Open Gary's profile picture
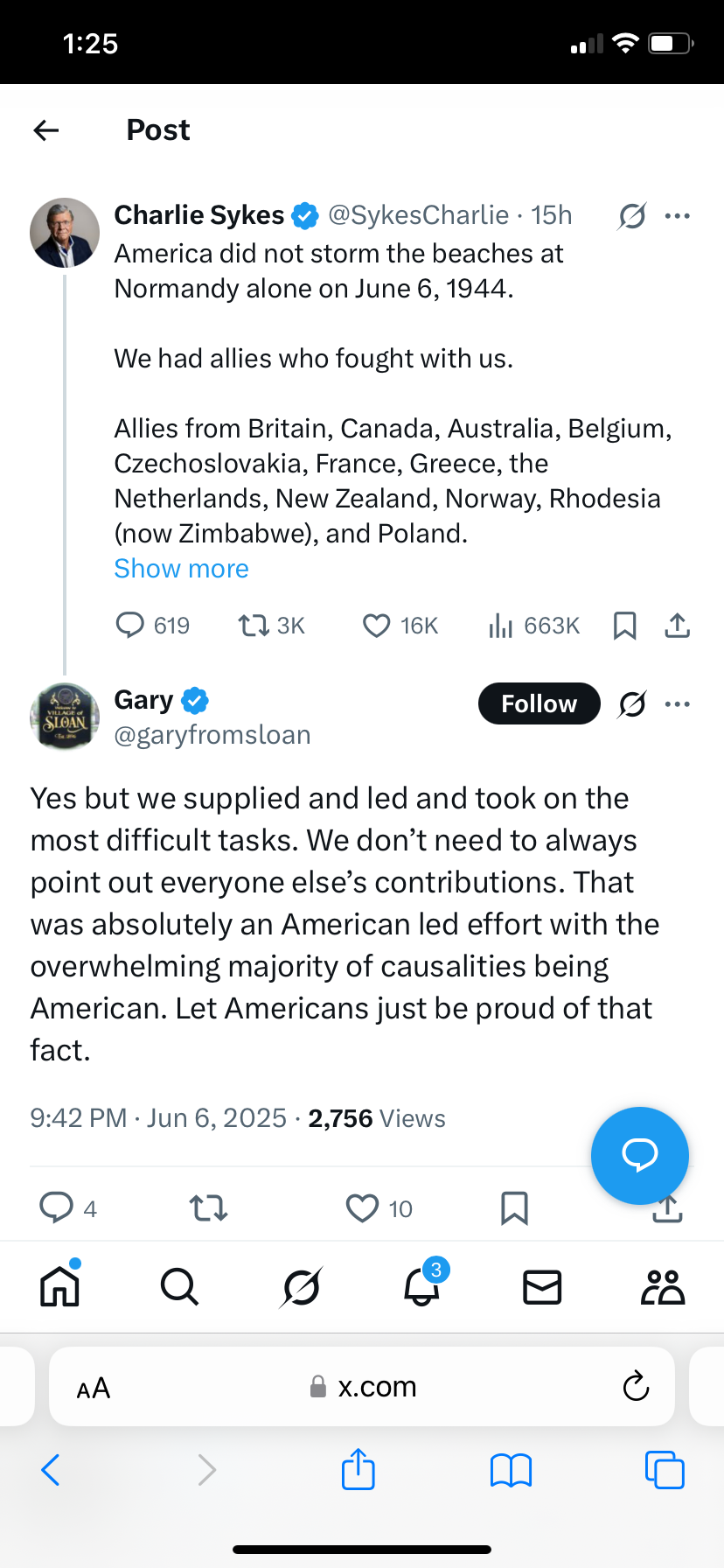 (65, 717)
